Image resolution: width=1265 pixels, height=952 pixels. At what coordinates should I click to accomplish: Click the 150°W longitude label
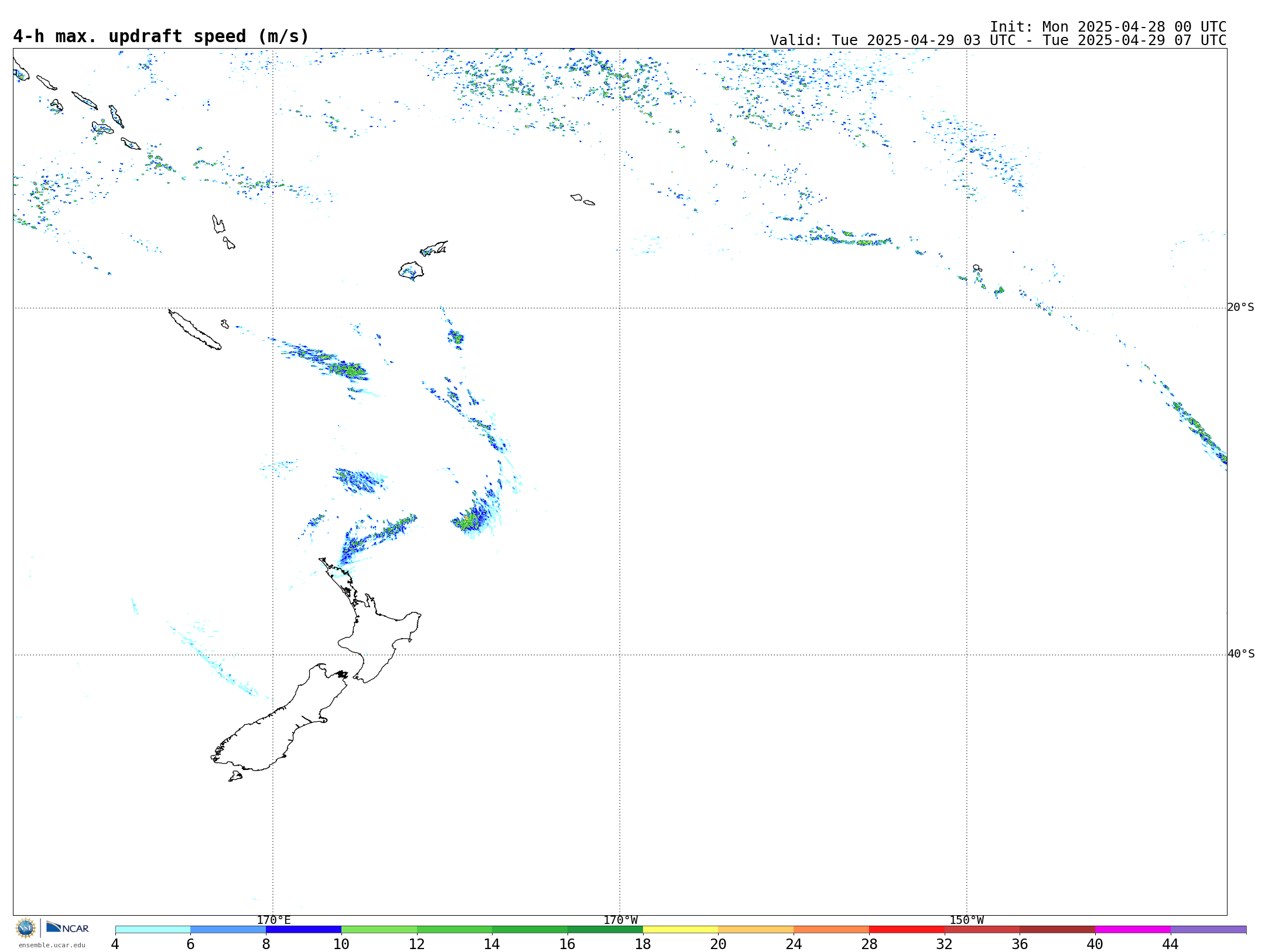tap(967, 920)
